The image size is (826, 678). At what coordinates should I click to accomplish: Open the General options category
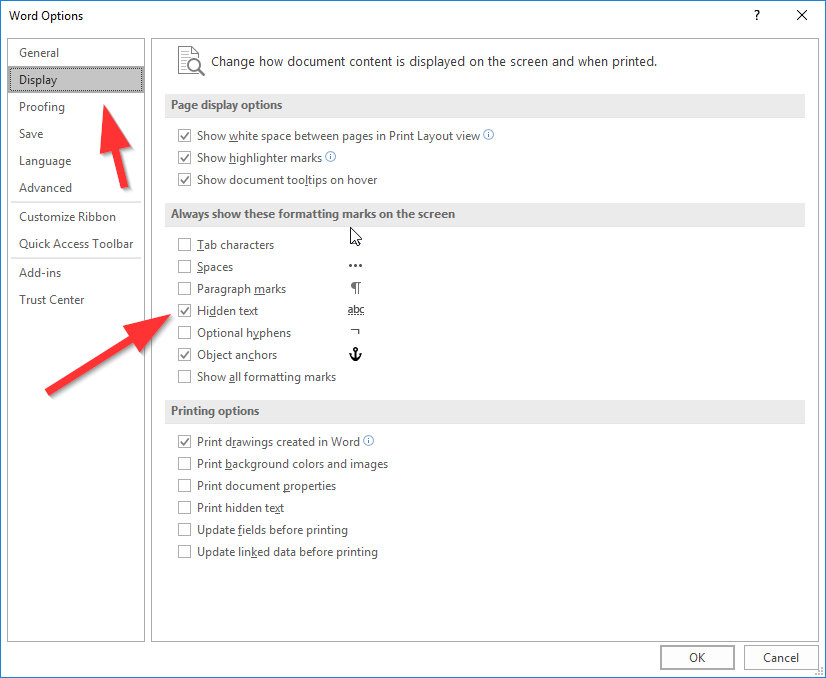click(76, 53)
